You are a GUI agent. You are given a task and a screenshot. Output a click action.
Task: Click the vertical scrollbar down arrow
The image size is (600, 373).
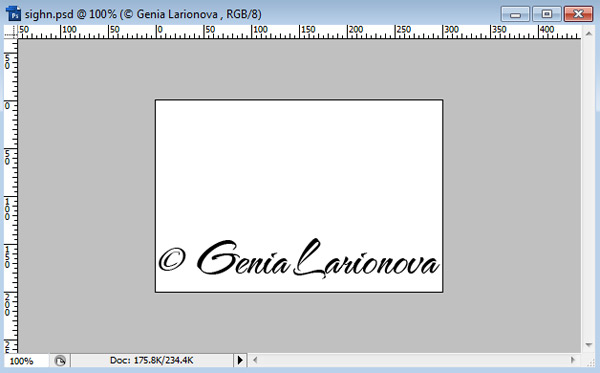pyautogui.click(x=589, y=345)
